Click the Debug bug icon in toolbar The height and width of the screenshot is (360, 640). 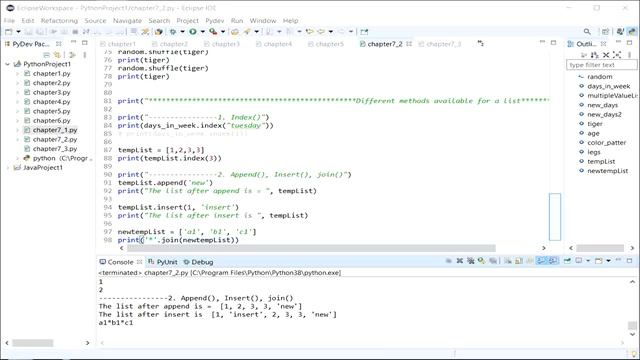[x=173, y=31]
